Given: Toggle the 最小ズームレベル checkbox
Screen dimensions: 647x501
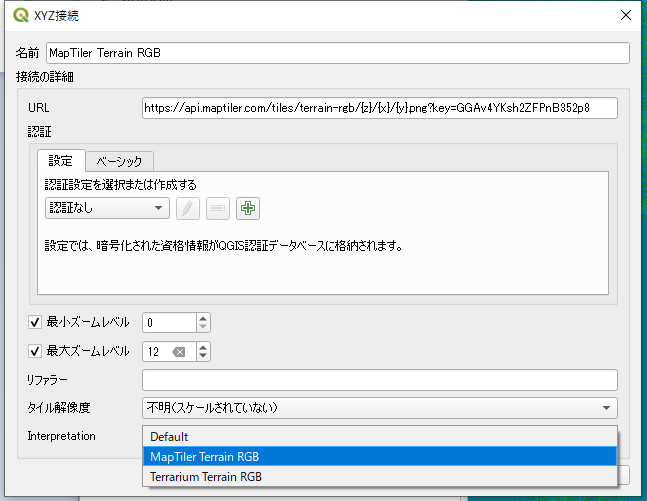Looking at the screenshot, I should click(35, 322).
